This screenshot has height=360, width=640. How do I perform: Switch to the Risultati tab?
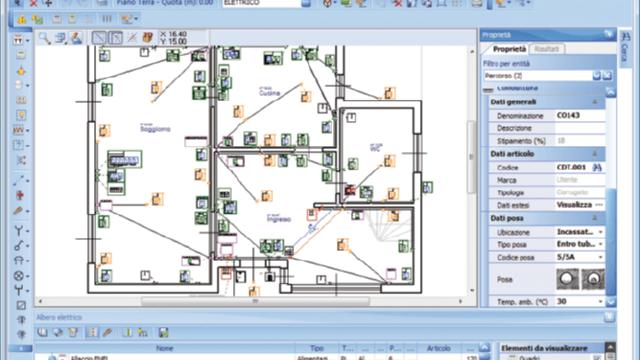pyautogui.click(x=547, y=49)
